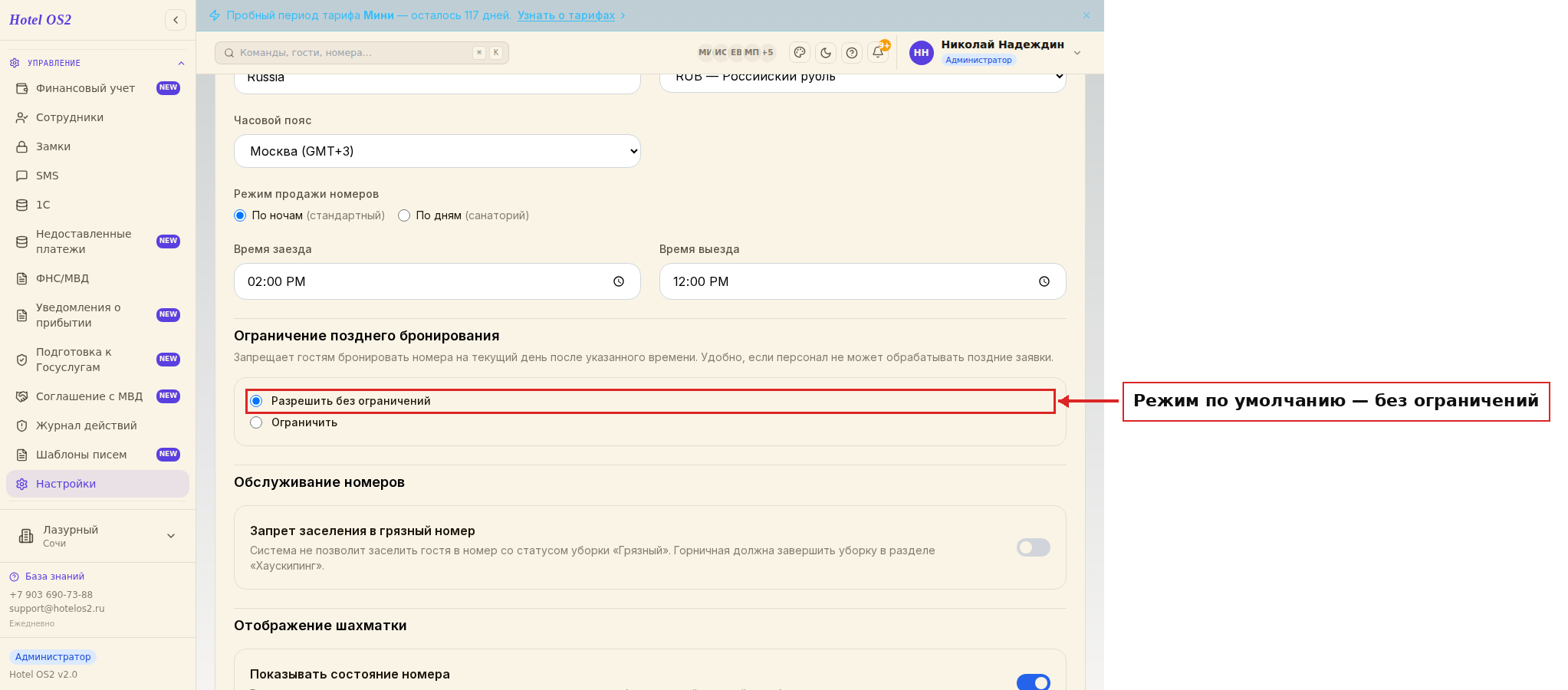Click the Шаблоны писем document icon
Screen dimensions: 1568x690
tap(22, 455)
